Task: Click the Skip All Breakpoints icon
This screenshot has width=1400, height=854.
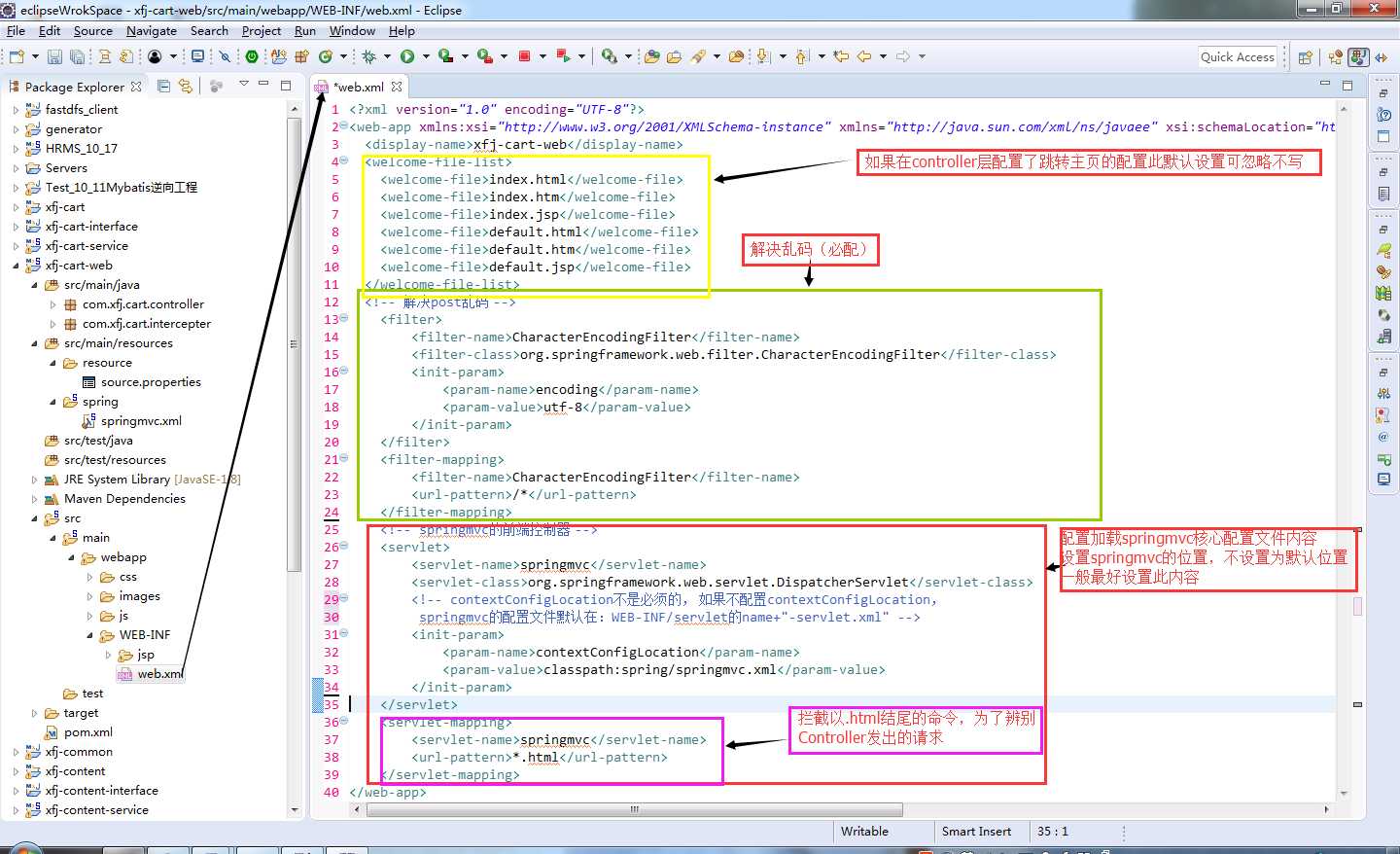Action: [225, 56]
